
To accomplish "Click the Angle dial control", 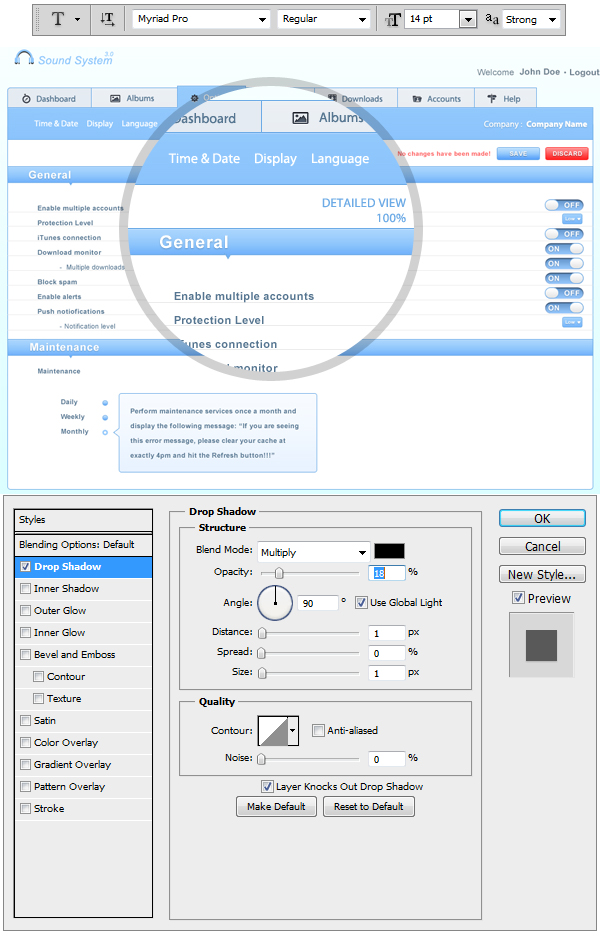I will (x=275, y=603).
